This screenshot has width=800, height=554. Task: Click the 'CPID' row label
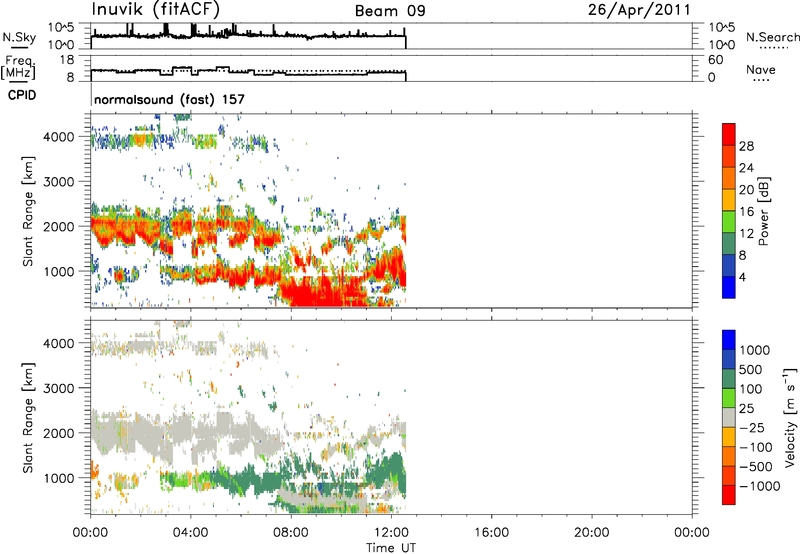(22, 95)
